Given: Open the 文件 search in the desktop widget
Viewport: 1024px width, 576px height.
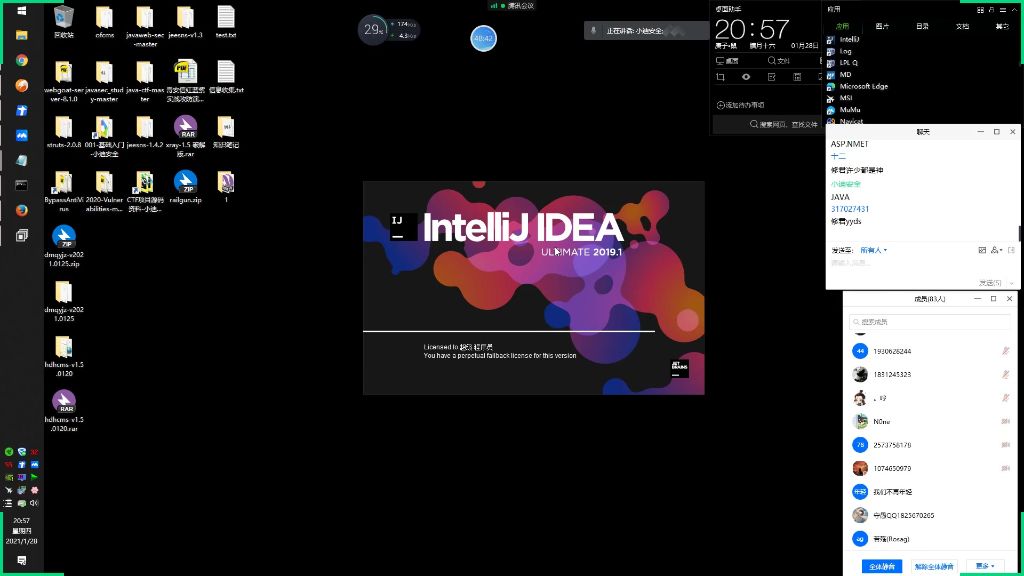Looking at the screenshot, I should 778,61.
